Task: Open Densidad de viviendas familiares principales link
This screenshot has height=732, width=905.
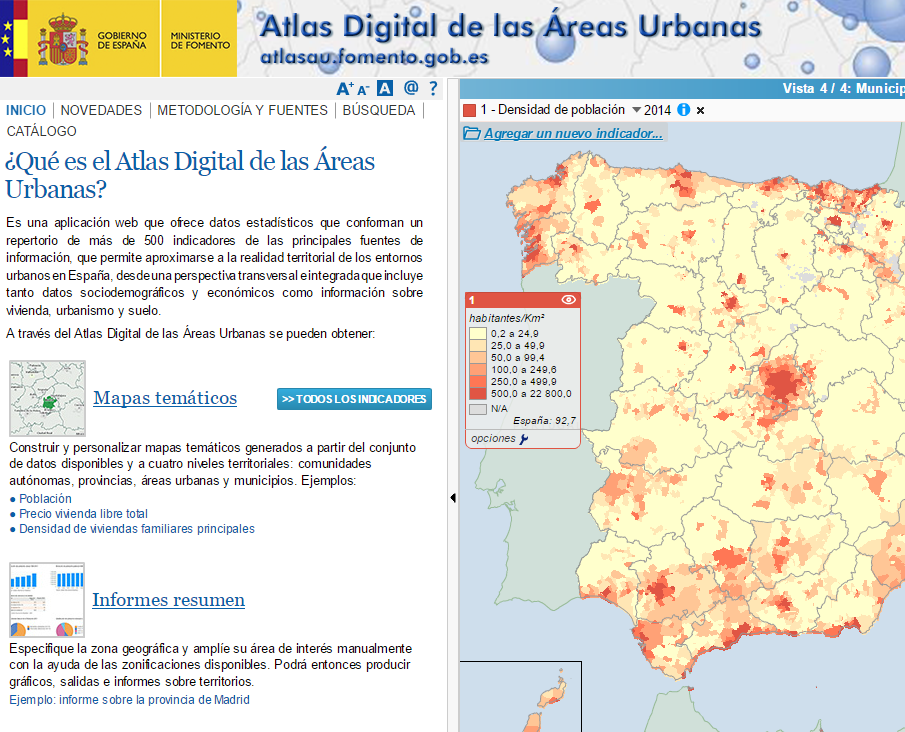Action: pyautogui.click(x=137, y=529)
